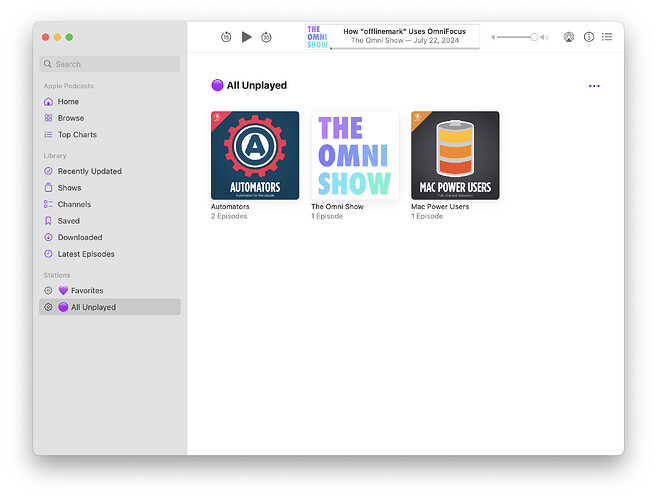Select Shows in the Library section
This screenshot has height=499, width=657.
point(69,188)
